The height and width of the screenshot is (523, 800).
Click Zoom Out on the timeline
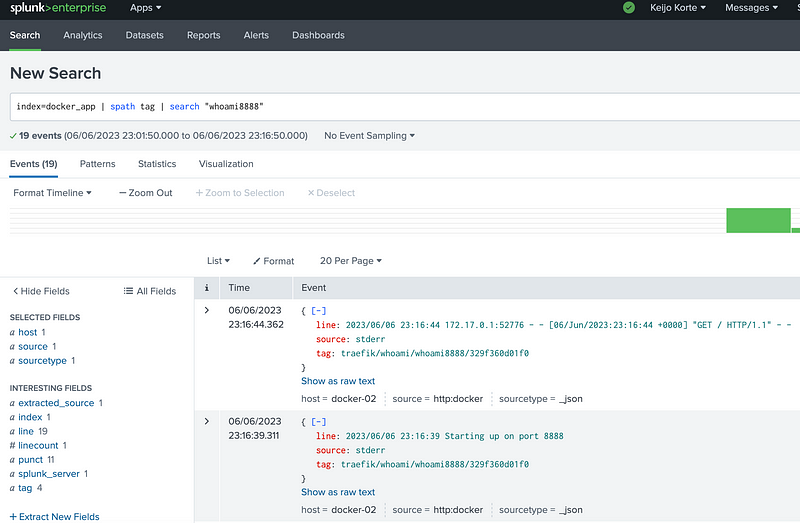tap(145, 193)
